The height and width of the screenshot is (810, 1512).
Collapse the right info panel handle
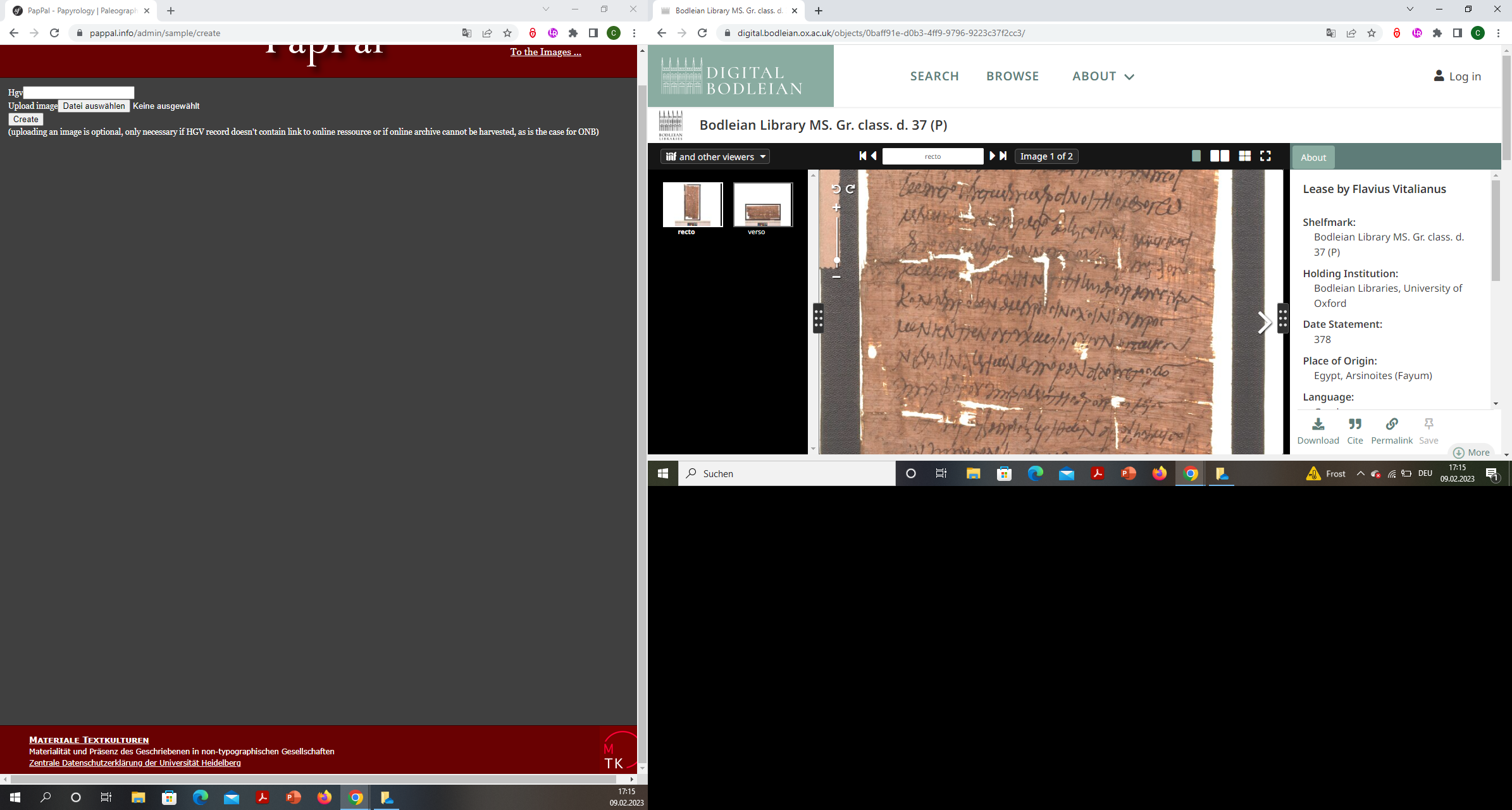[1282, 318]
